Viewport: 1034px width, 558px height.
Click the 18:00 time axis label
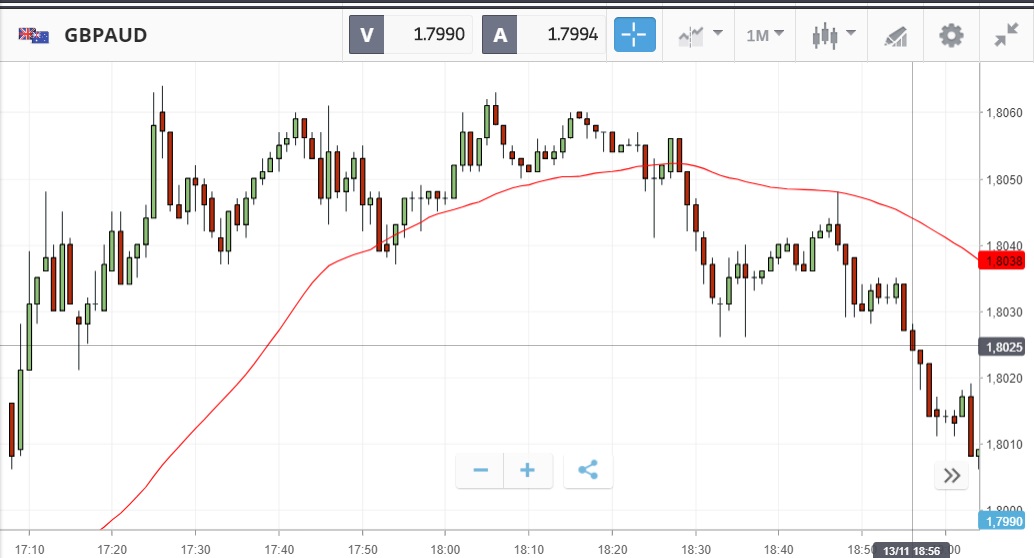point(446,549)
